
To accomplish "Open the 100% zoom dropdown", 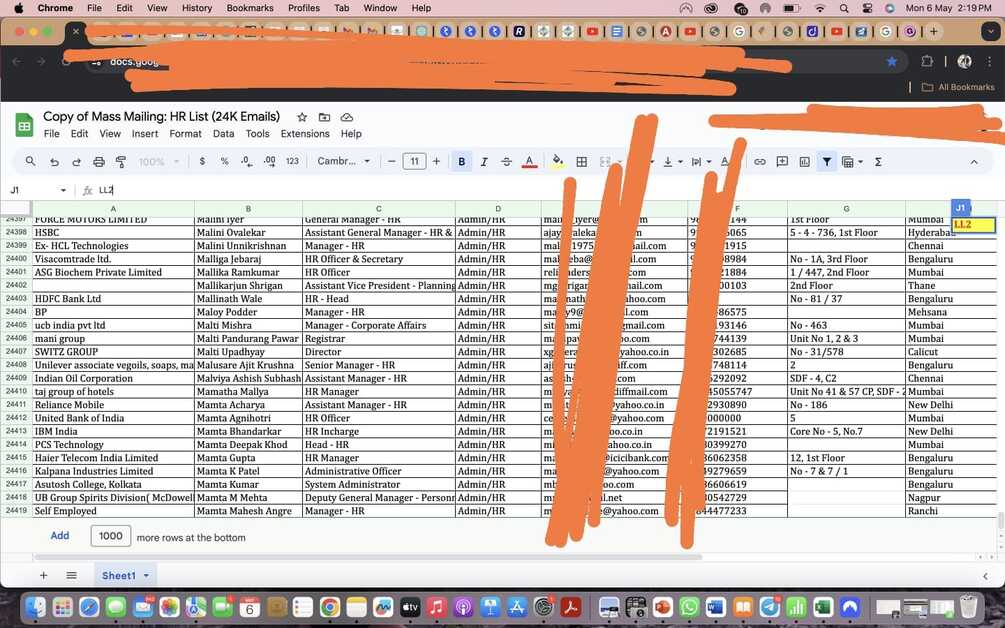I will coord(158,162).
